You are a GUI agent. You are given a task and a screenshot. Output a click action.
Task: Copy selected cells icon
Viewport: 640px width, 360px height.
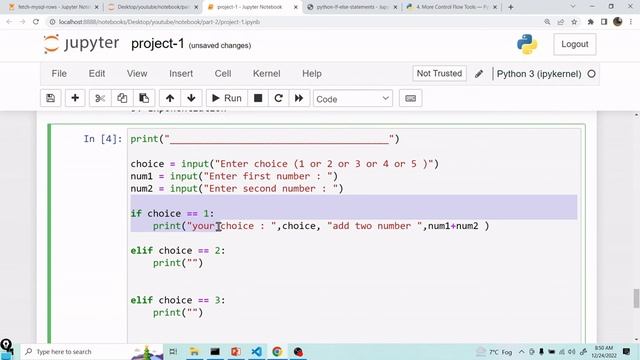pyautogui.click(x=122, y=98)
